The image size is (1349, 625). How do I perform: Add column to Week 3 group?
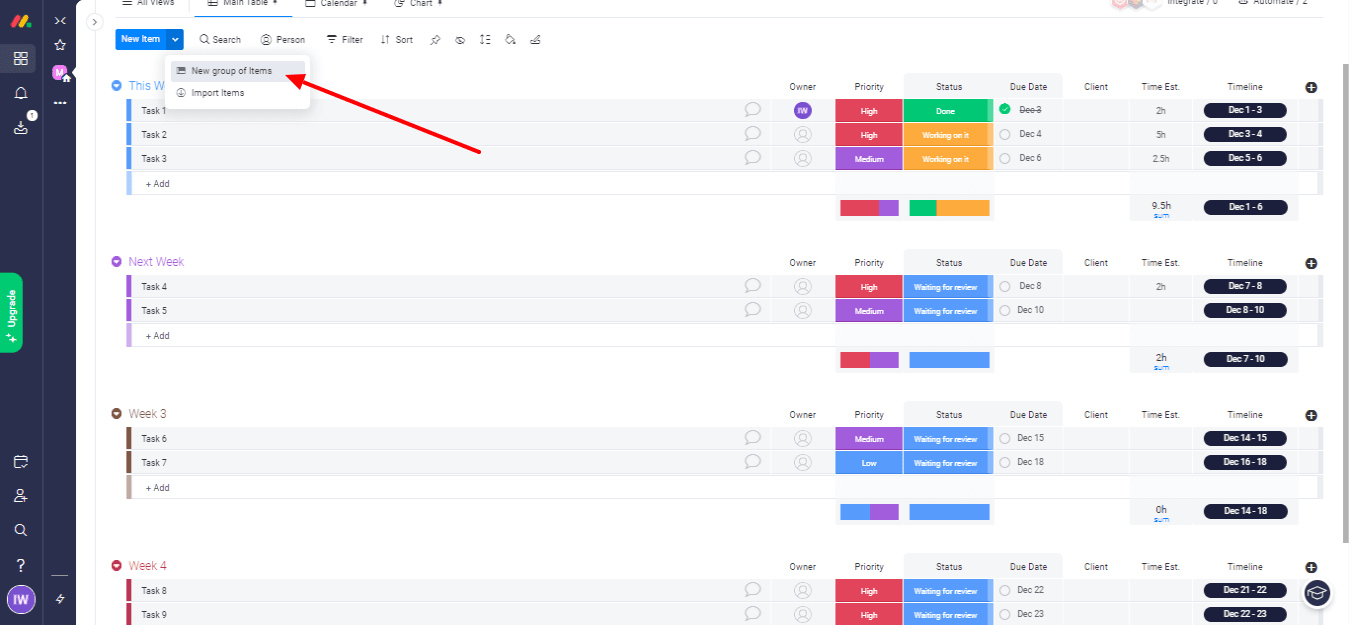tap(1311, 415)
